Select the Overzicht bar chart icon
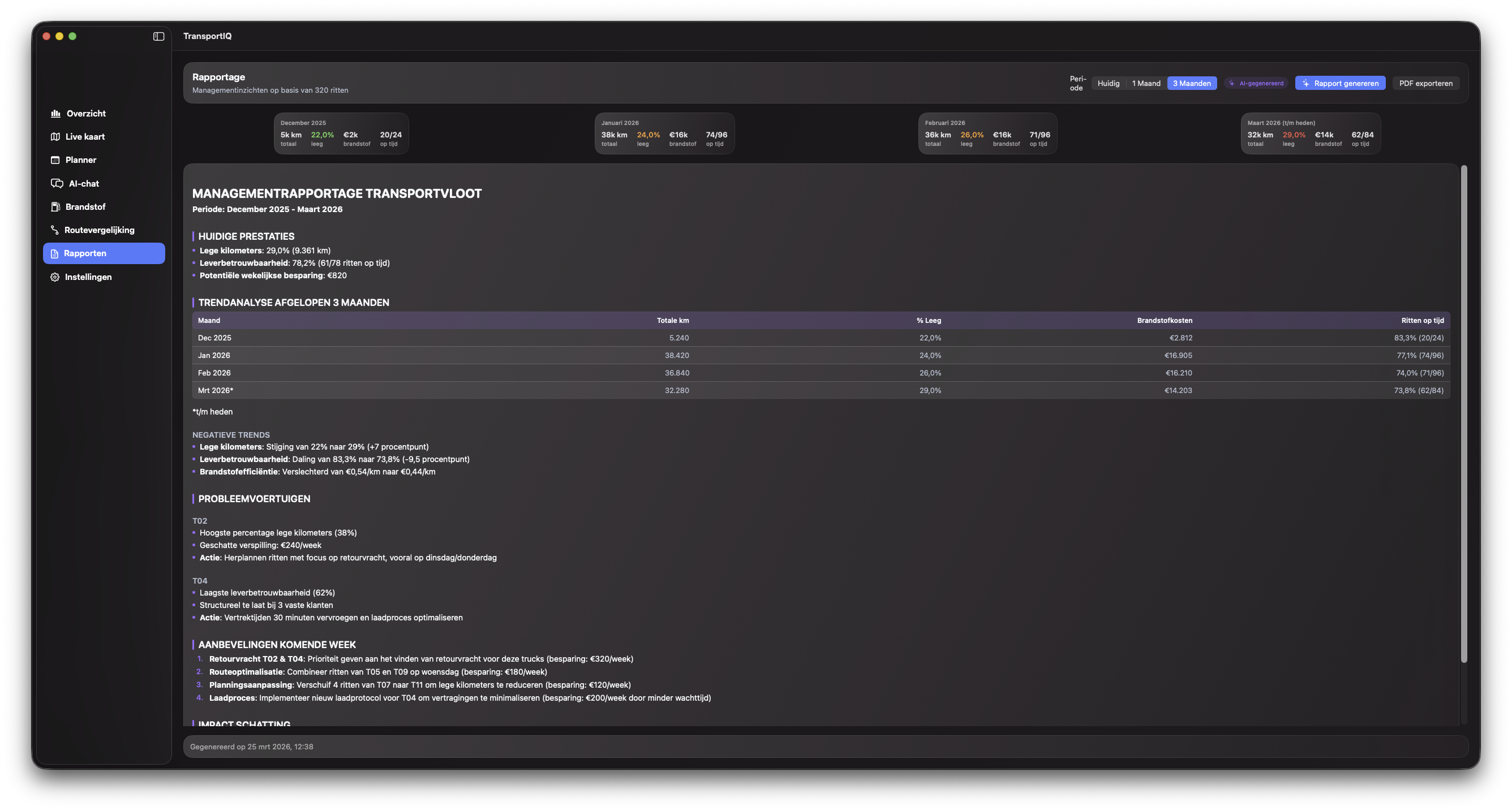Image resolution: width=1512 pixels, height=811 pixels. pyautogui.click(x=56, y=113)
